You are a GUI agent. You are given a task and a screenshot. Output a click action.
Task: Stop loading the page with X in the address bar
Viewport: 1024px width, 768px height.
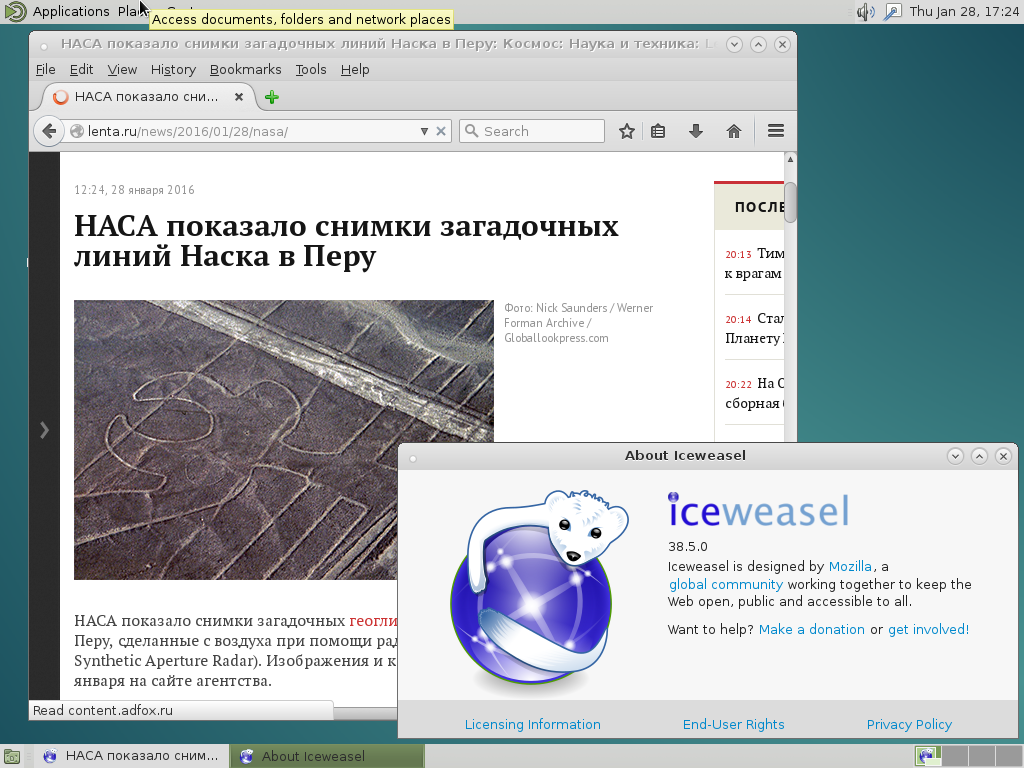pos(441,131)
